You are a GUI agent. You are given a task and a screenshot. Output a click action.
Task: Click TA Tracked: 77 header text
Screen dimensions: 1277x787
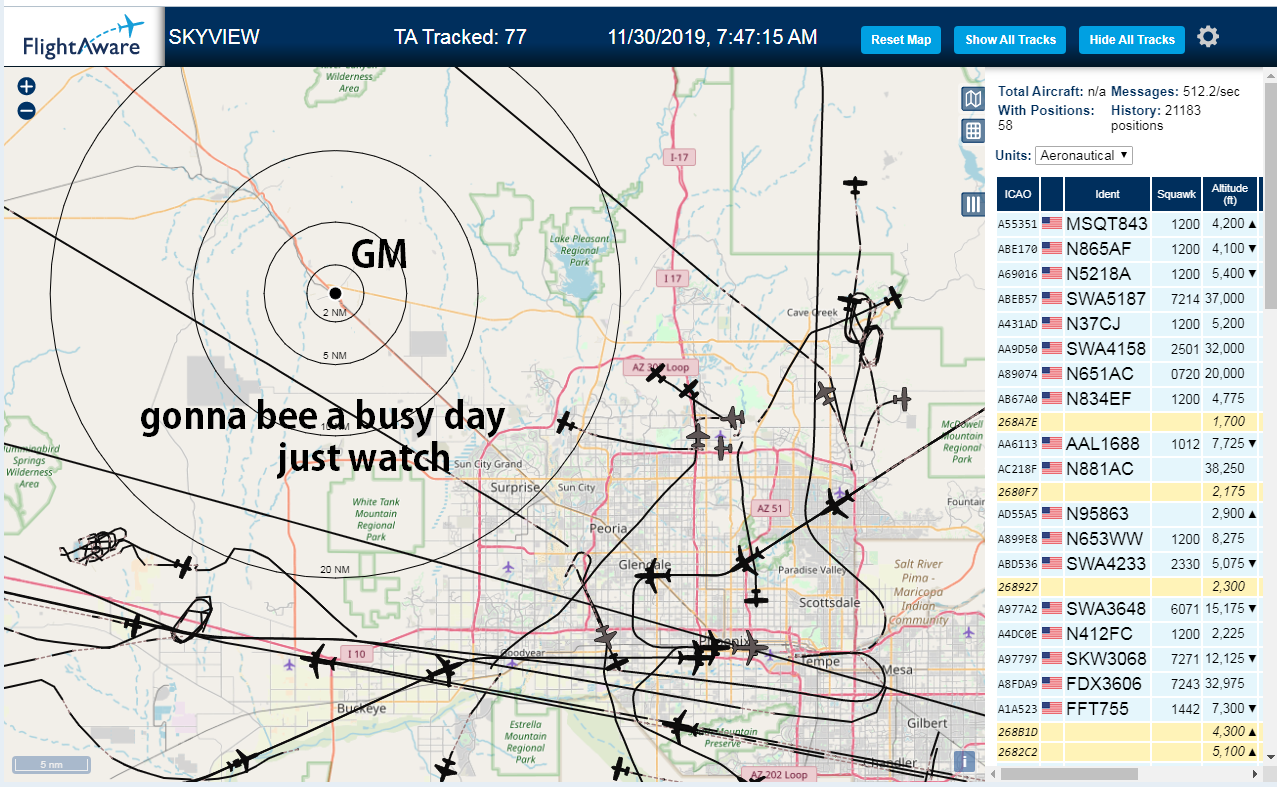coord(460,38)
